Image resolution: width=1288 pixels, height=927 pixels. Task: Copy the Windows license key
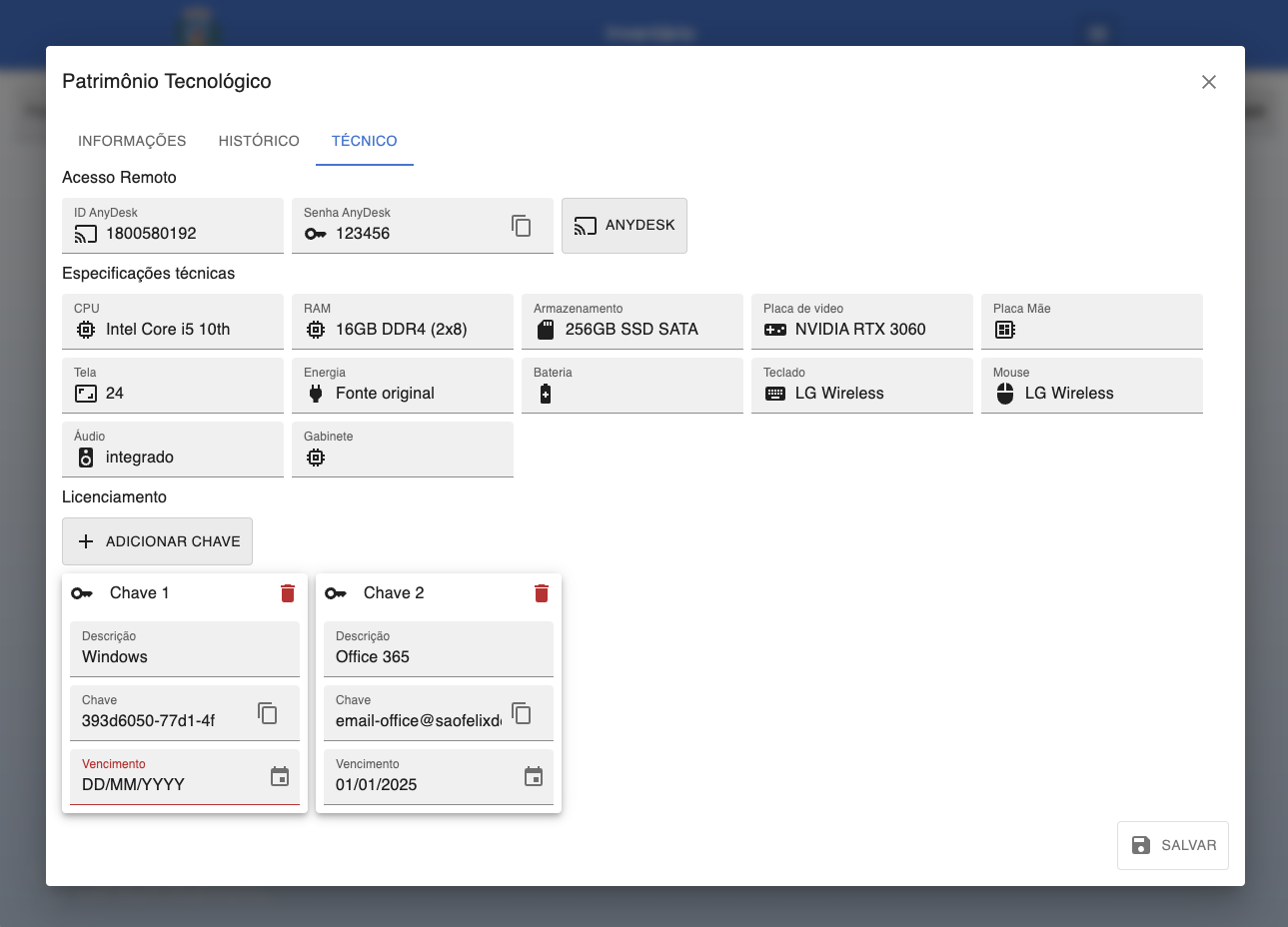[268, 713]
